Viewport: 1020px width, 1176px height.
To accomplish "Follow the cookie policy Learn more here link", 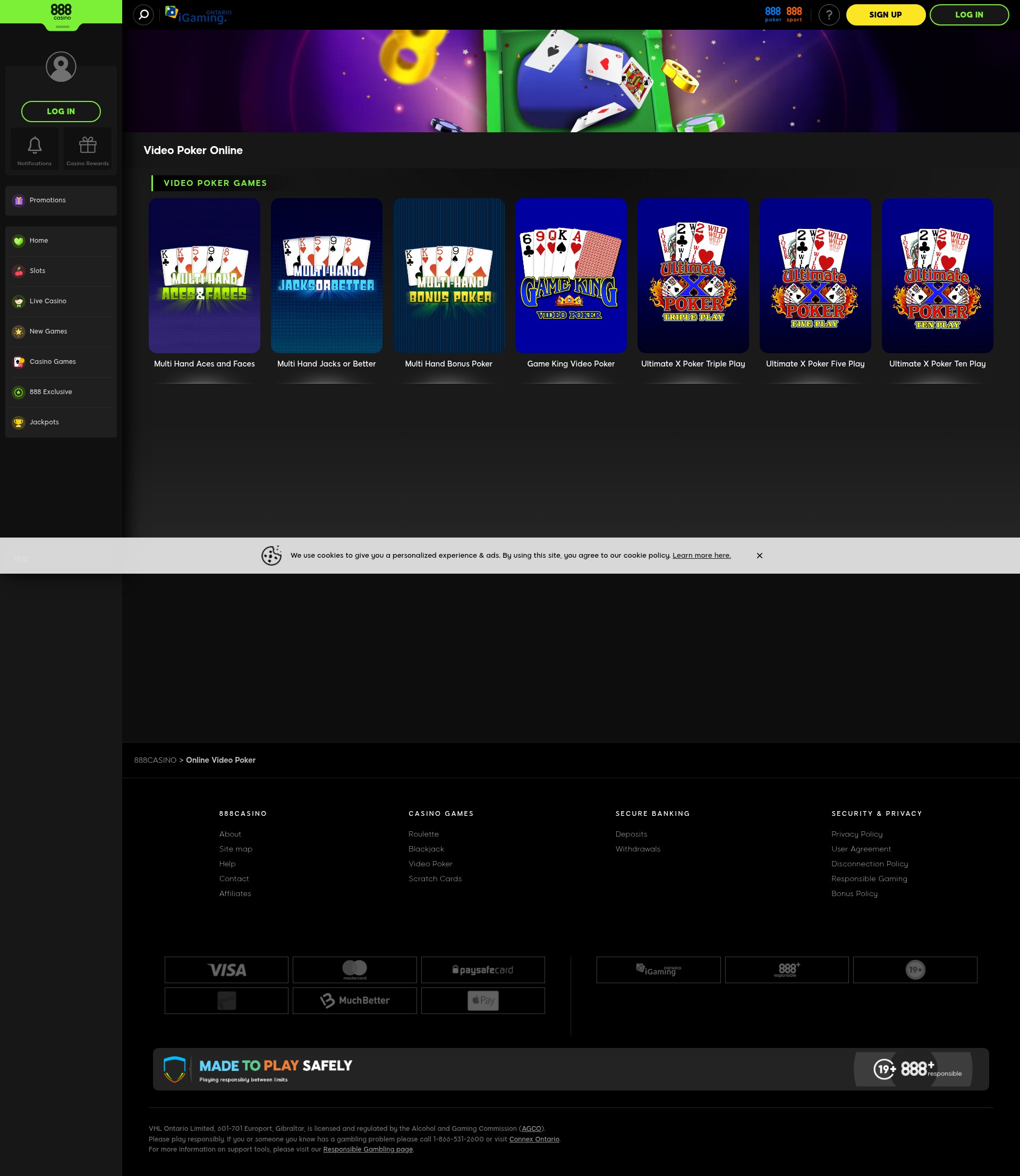I will [x=702, y=556].
